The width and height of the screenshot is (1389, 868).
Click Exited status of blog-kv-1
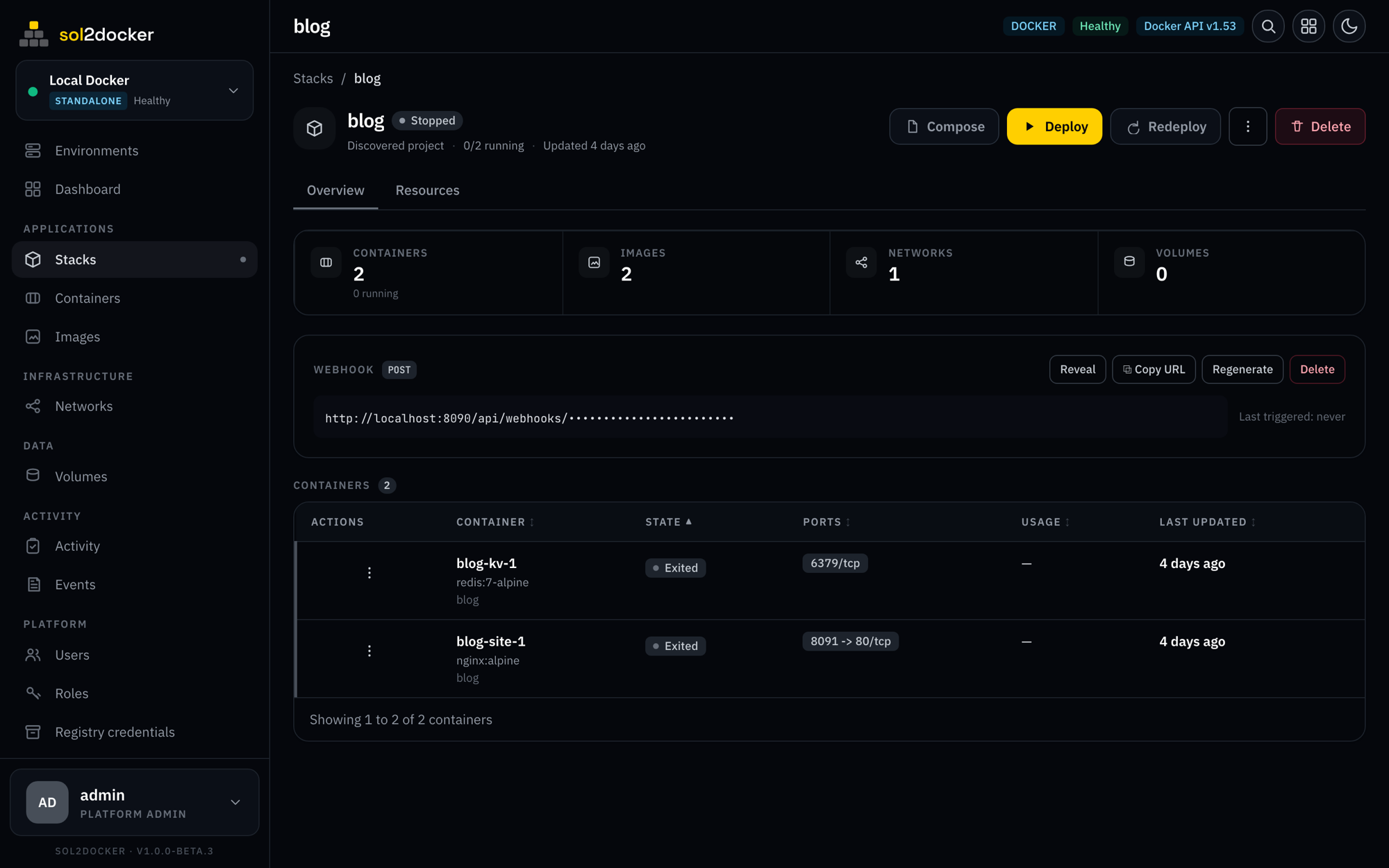(x=675, y=568)
